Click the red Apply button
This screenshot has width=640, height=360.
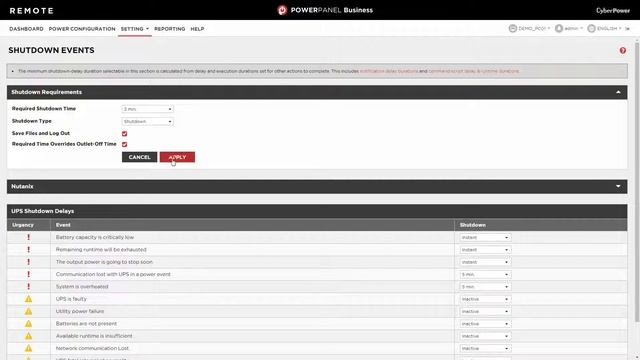point(177,157)
